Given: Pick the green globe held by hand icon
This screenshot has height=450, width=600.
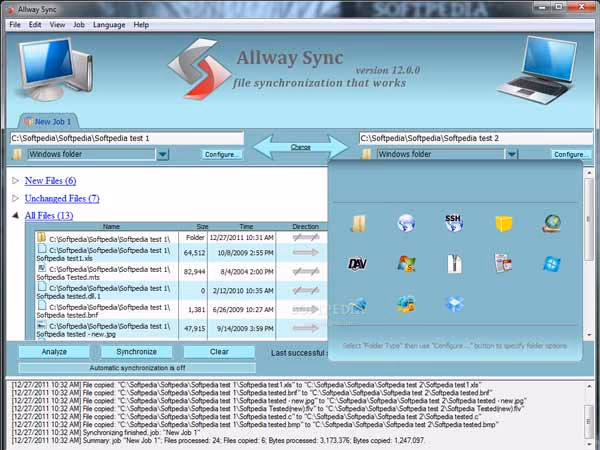Looking at the screenshot, I should click(x=551, y=223).
